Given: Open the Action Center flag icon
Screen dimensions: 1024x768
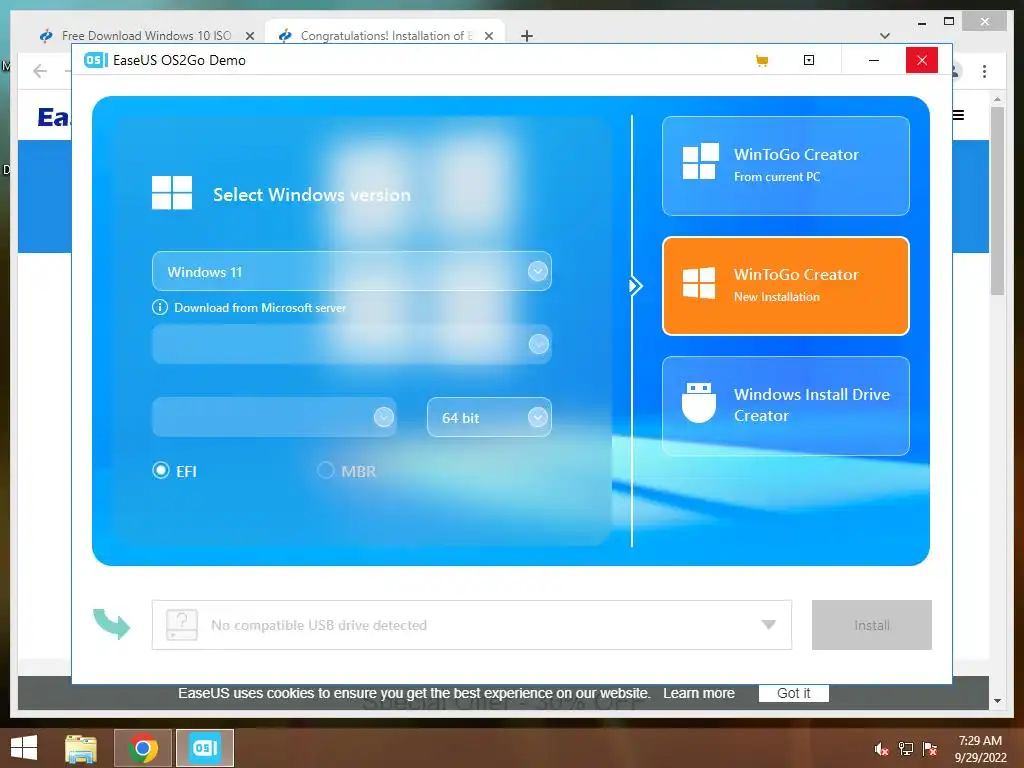Looking at the screenshot, I should (x=930, y=749).
